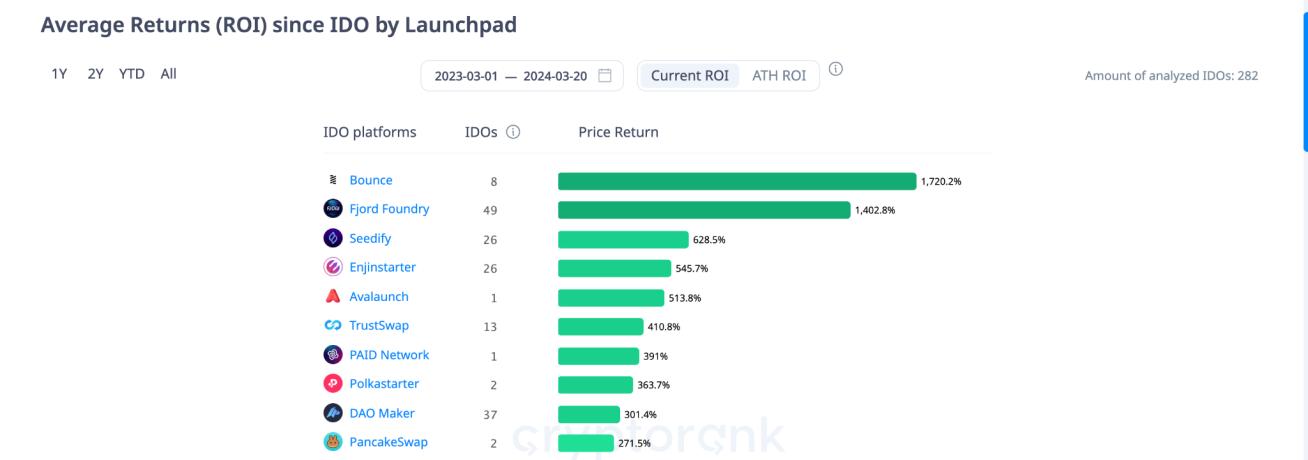This screenshot has width=1308, height=460.
Task: Click the Seedify logo icon
Action: [x=333, y=238]
